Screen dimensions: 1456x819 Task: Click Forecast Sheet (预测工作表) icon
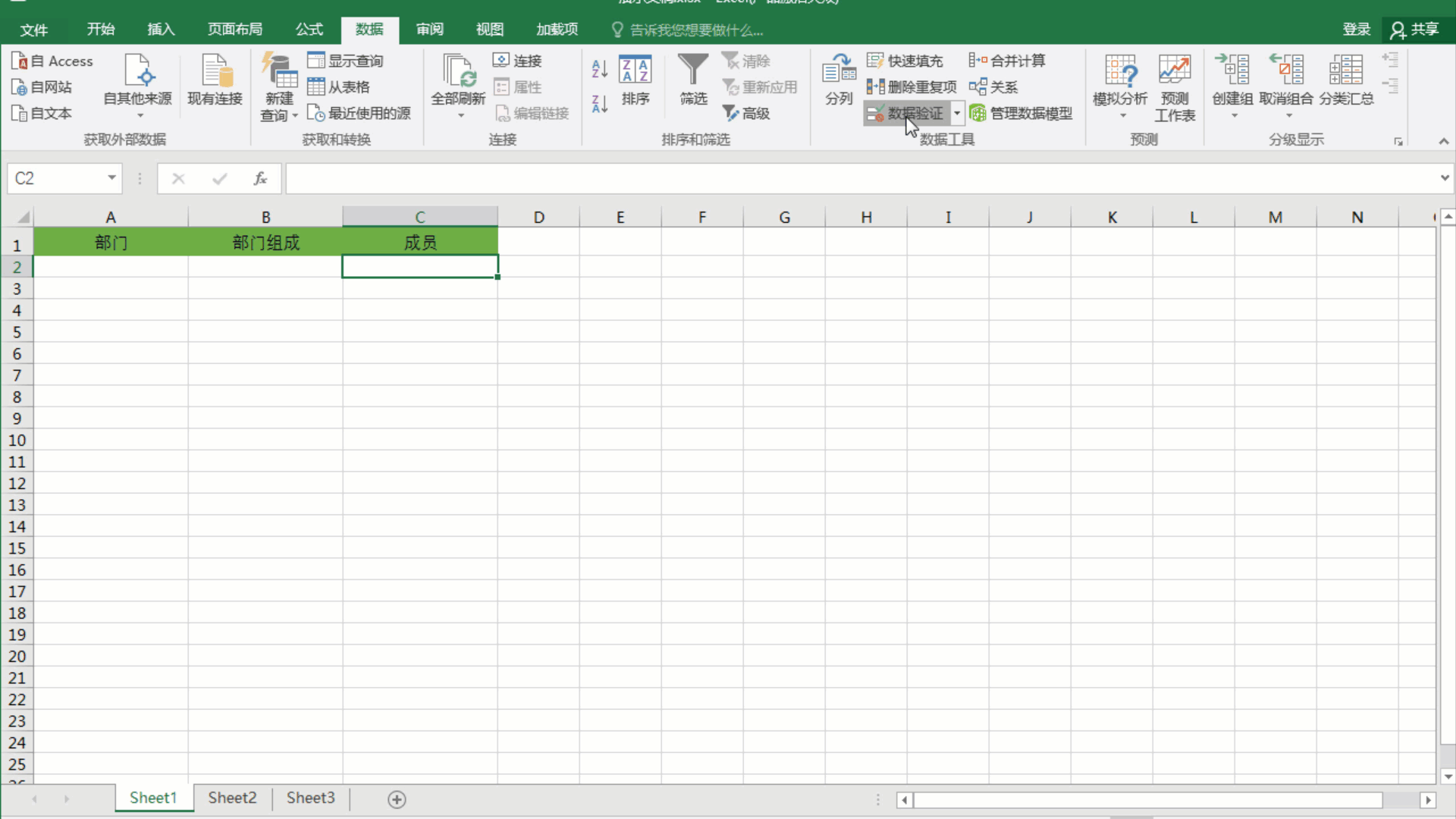tap(1174, 79)
